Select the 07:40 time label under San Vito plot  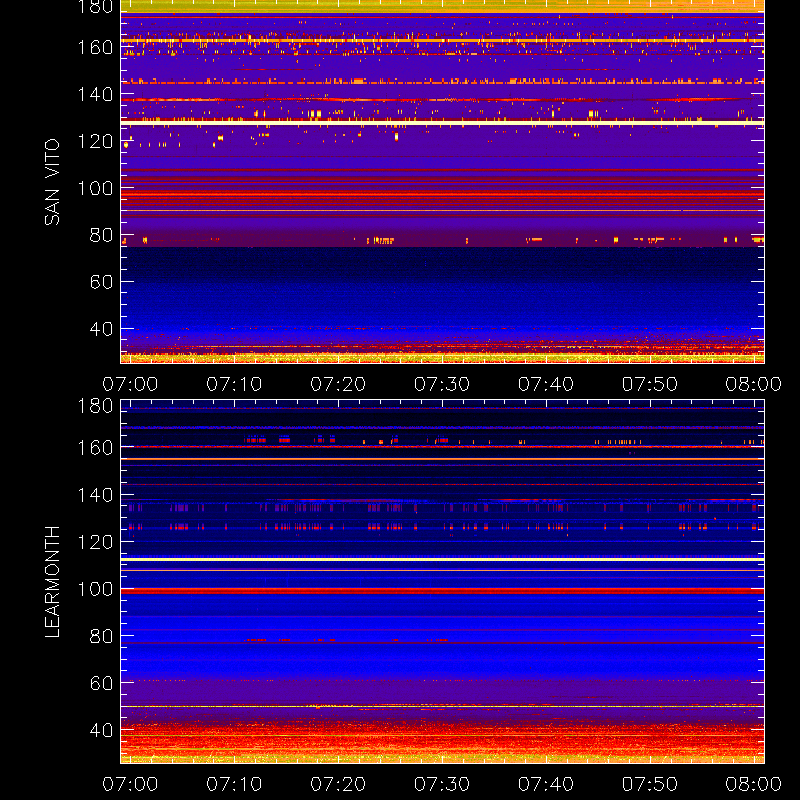[546, 384]
